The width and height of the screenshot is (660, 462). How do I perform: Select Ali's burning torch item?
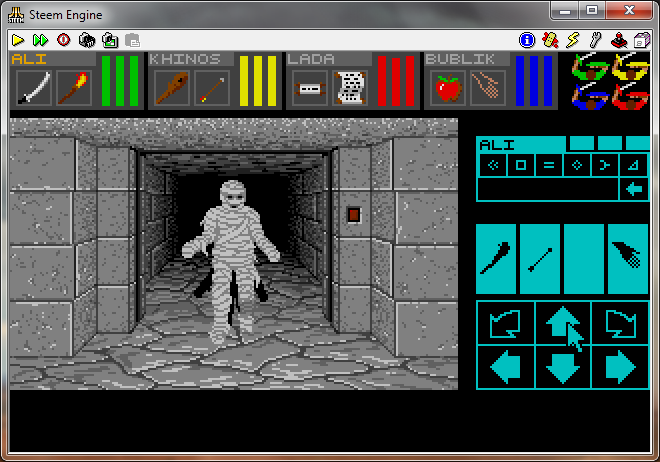point(74,88)
